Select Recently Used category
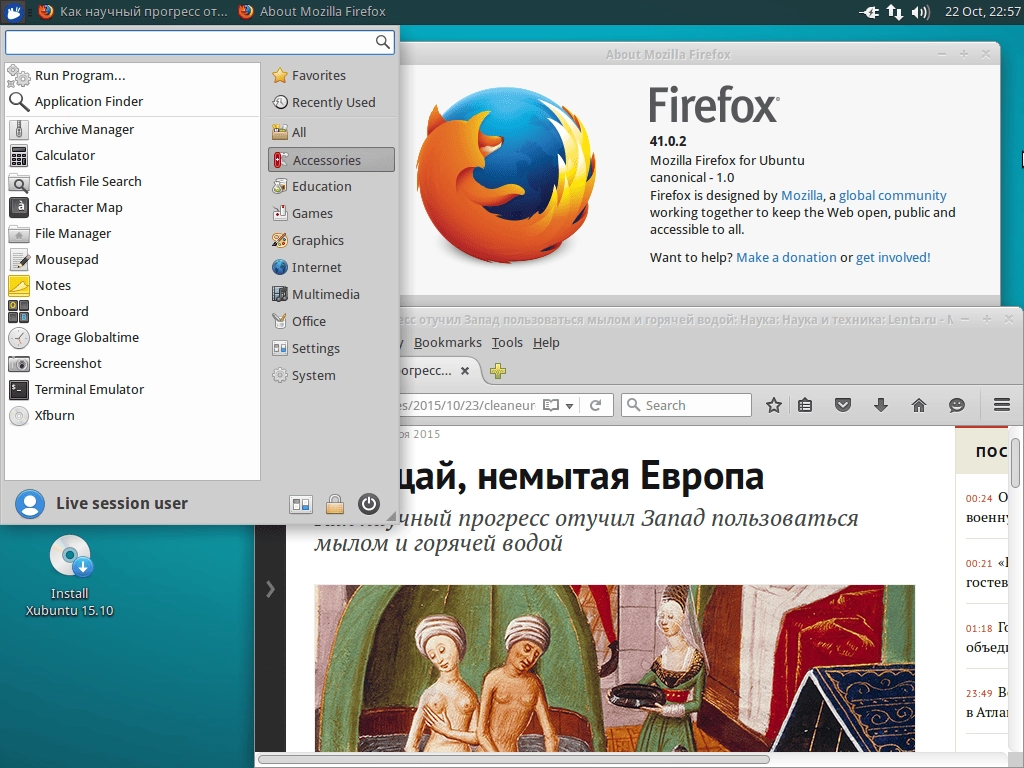The image size is (1024, 768). click(332, 103)
